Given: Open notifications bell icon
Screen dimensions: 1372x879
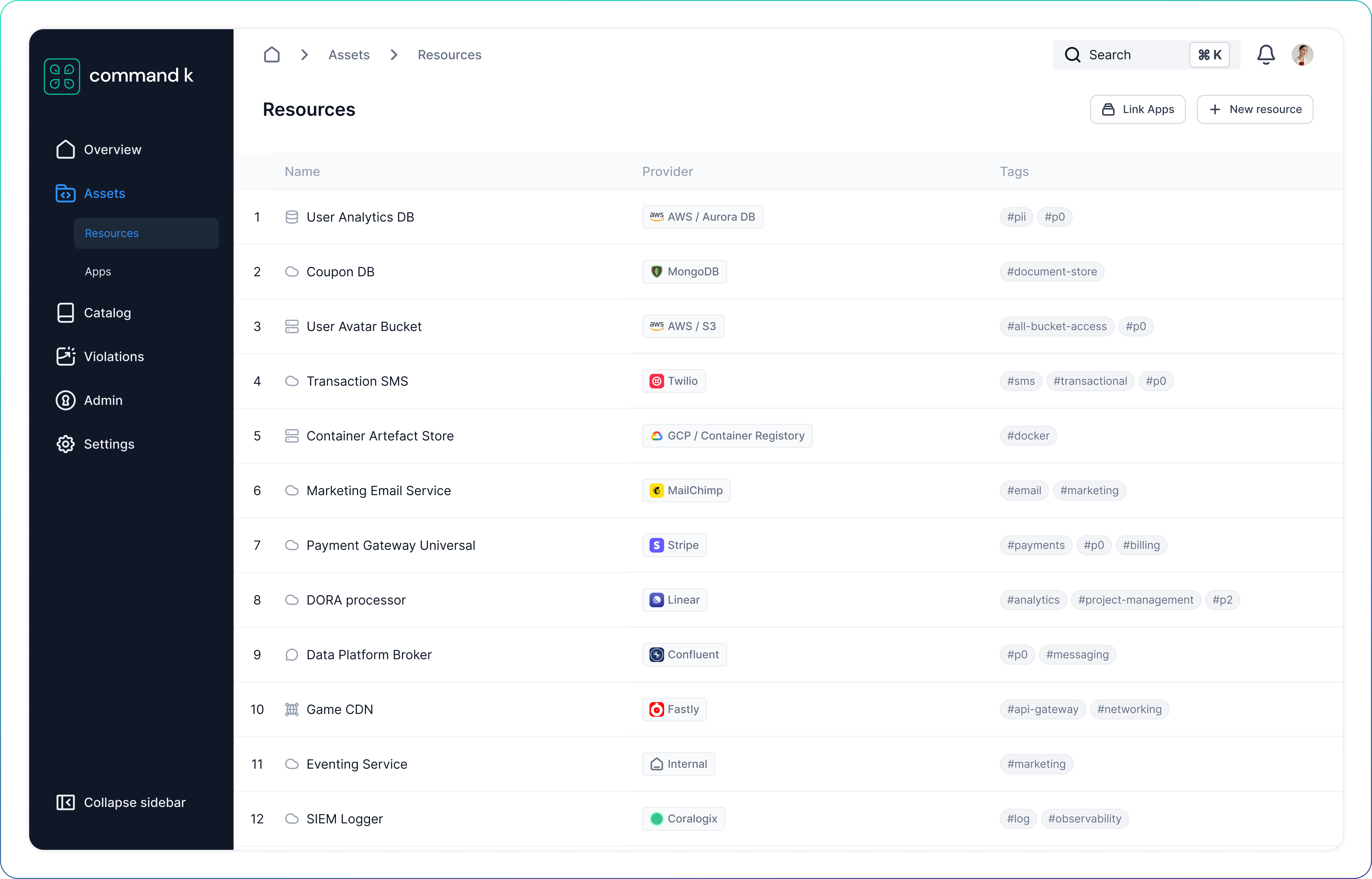Looking at the screenshot, I should pos(1266,55).
